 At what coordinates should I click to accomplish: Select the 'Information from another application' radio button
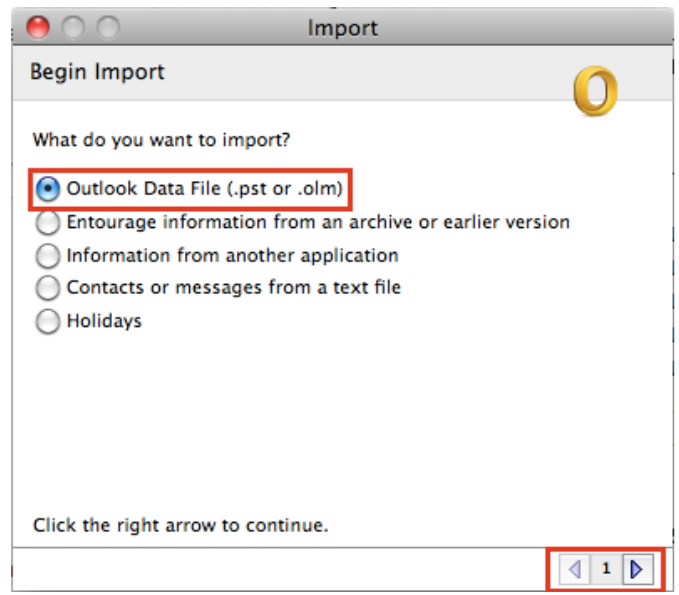(48, 256)
